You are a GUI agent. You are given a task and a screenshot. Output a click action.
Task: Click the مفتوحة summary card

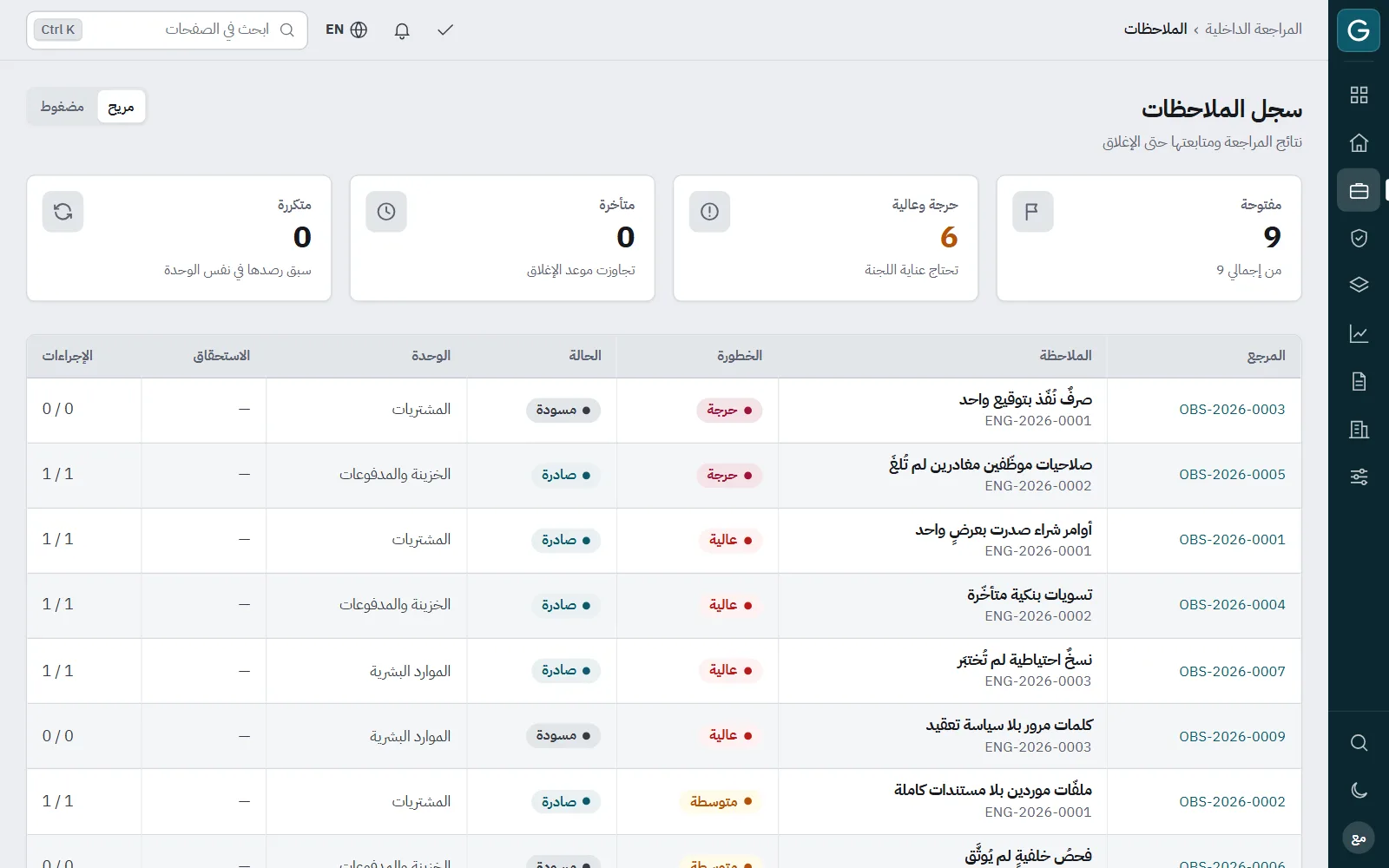pyautogui.click(x=1149, y=239)
